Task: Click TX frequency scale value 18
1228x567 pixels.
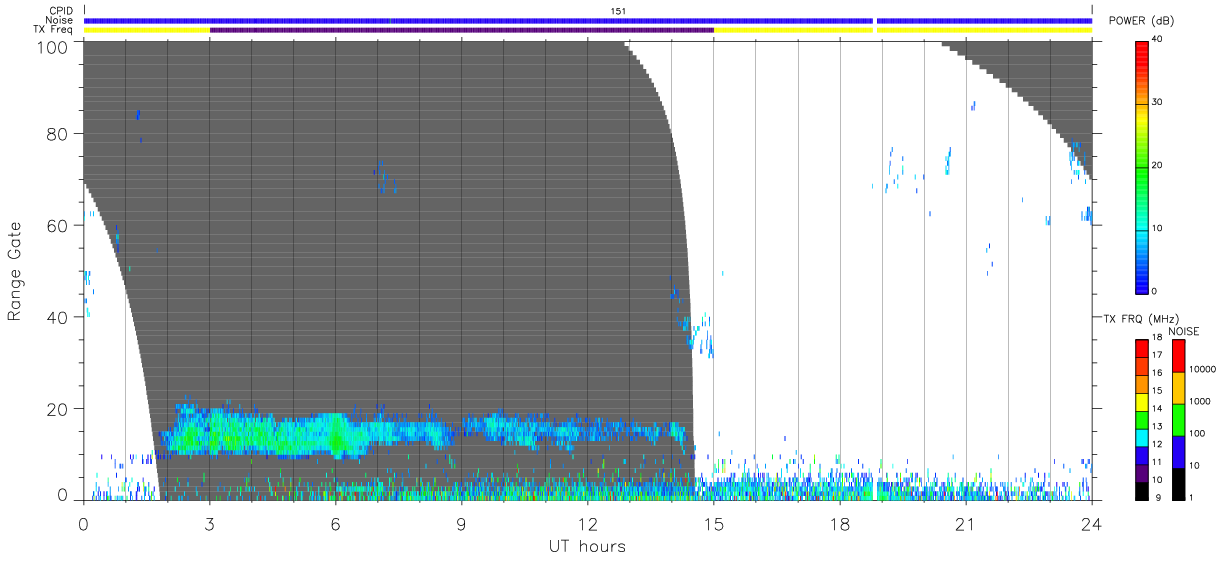Action: coord(1157,339)
